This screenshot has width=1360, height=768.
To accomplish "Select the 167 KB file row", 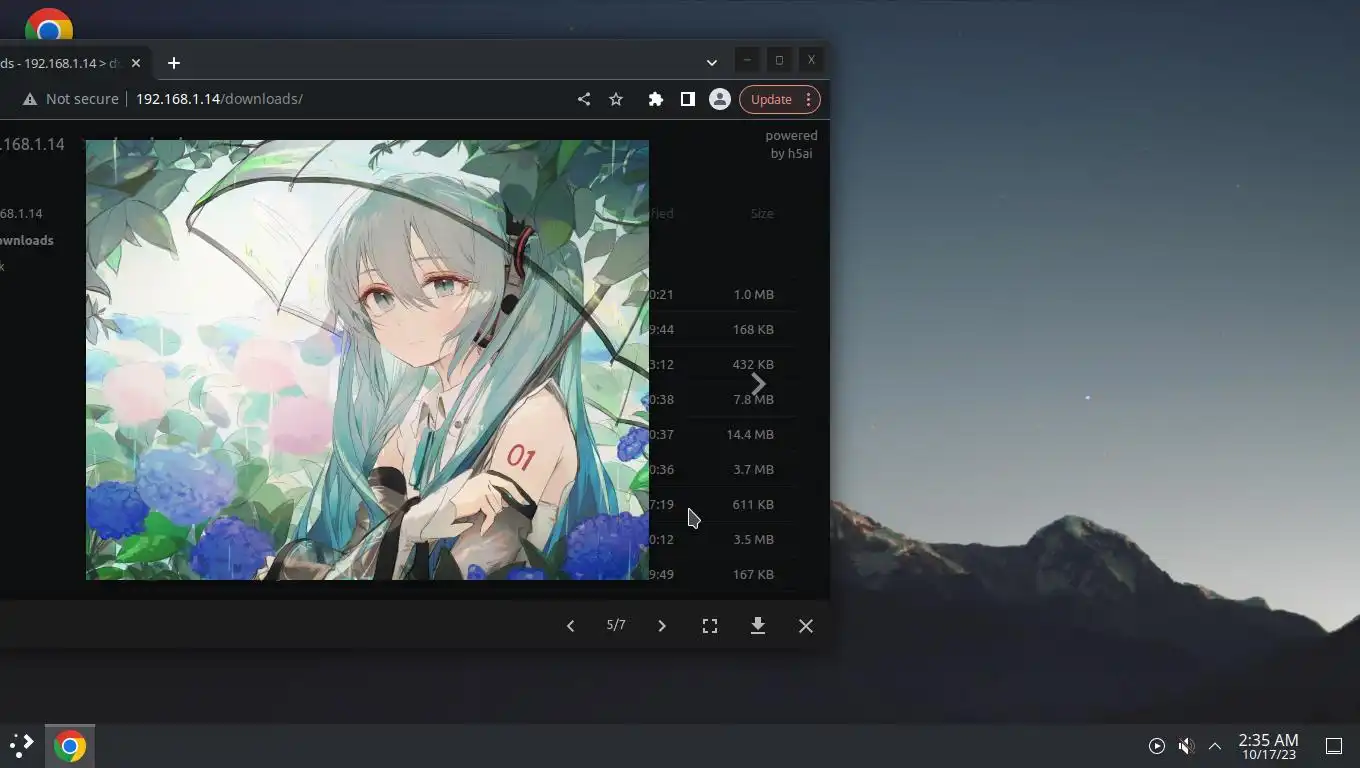I will pyautogui.click(x=722, y=574).
